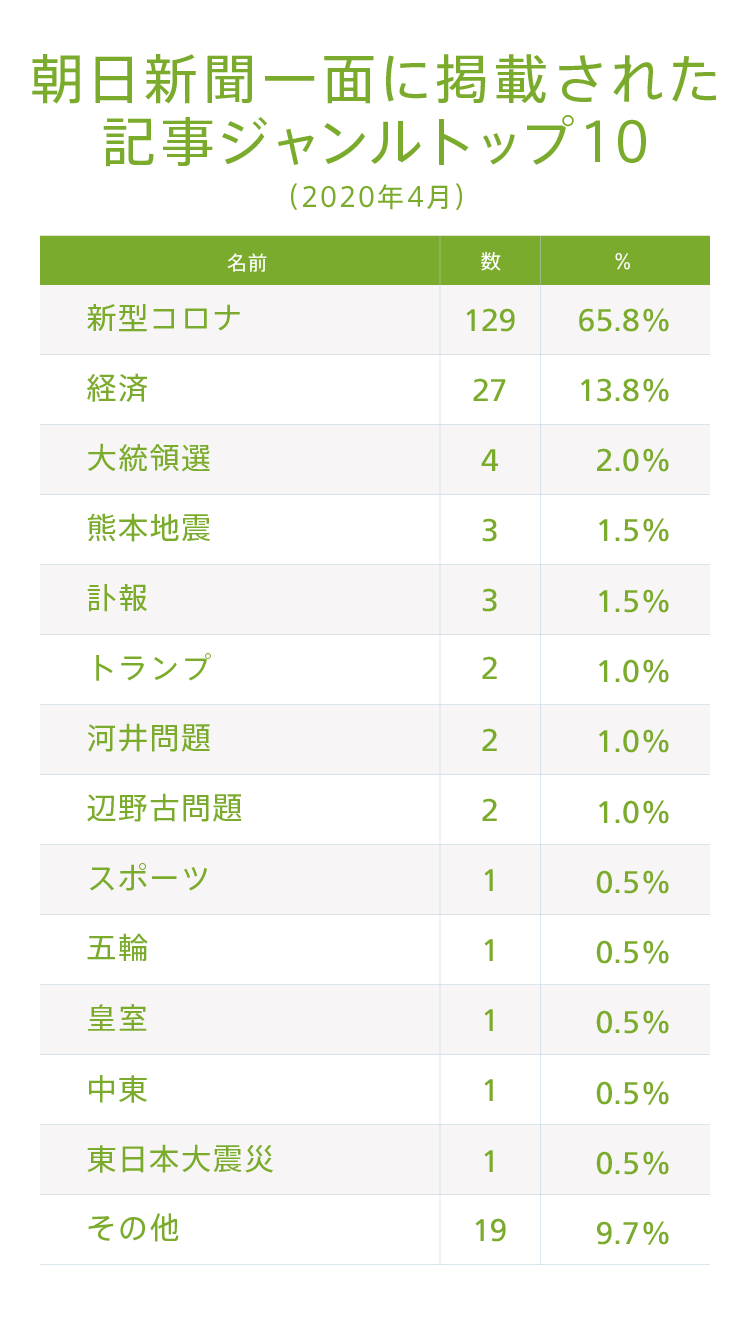Click the トランプ genre name
Screen dimensions: 750x1322
click(x=149, y=669)
